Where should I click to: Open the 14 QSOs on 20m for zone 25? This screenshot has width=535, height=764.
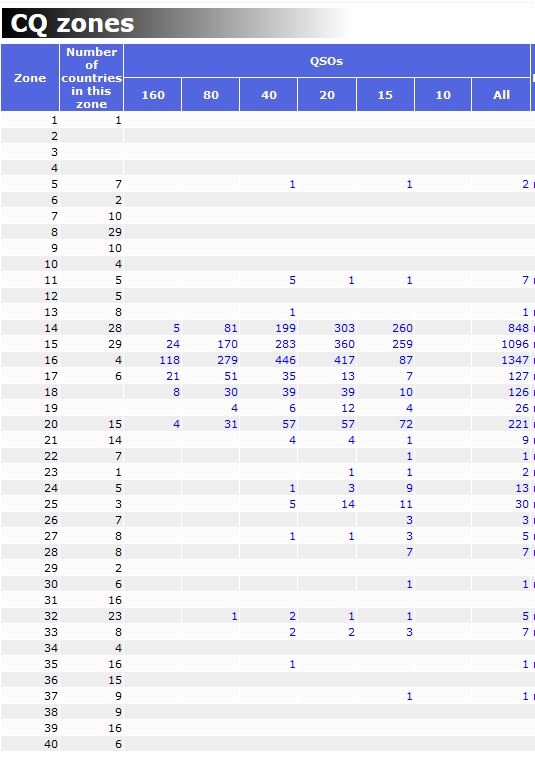(x=348, y=504)
